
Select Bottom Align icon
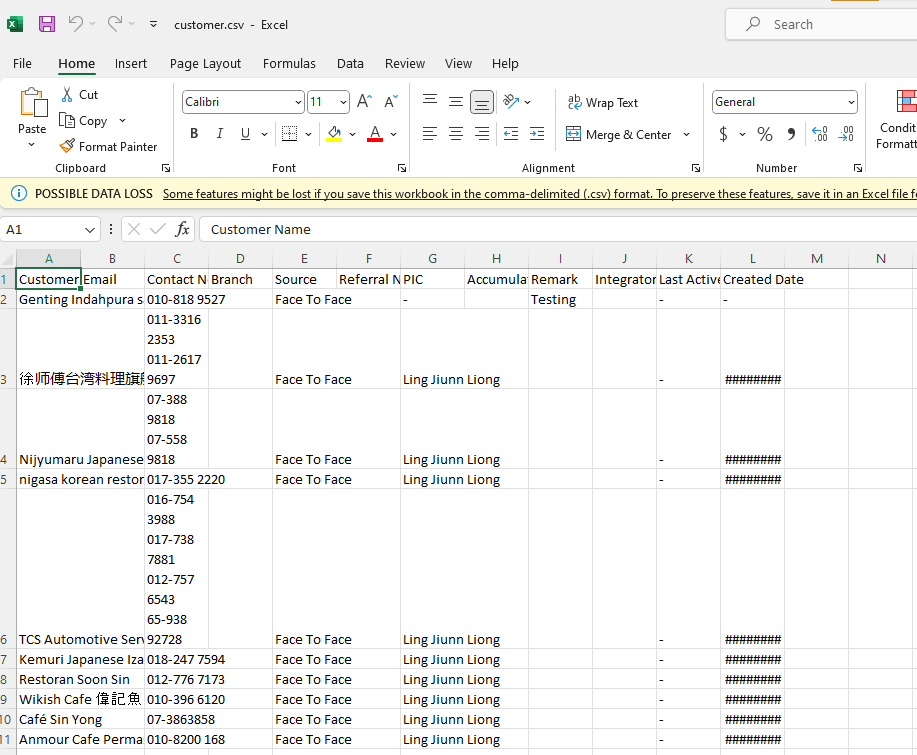coord(482,102)
